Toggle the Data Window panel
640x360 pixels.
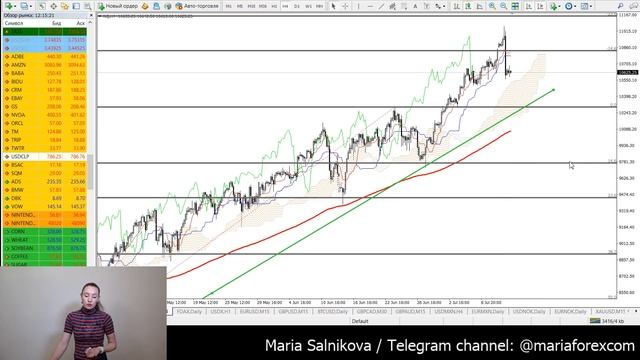click(53, 6)
